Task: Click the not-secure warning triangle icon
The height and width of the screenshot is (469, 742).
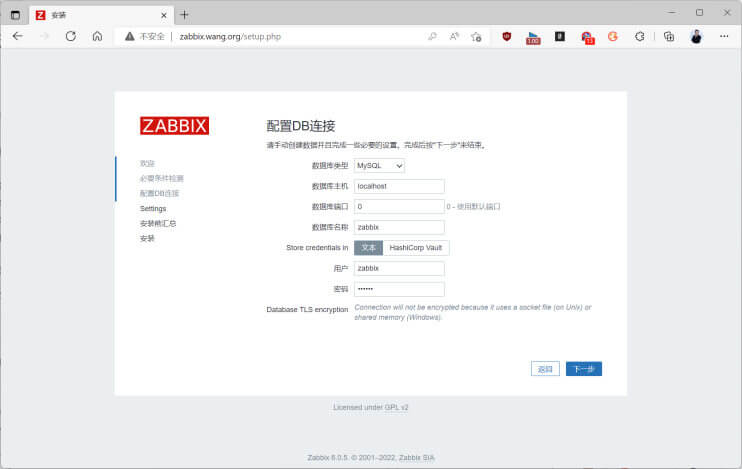Action: [x=130, y=36]
